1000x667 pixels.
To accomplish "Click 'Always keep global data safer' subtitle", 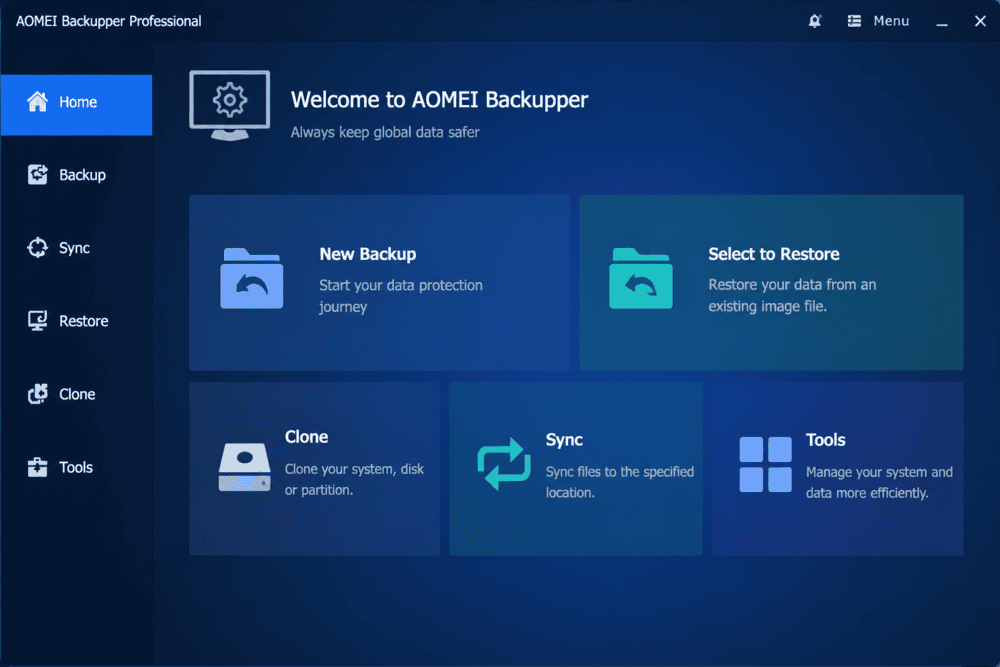I will coord(385,132).
